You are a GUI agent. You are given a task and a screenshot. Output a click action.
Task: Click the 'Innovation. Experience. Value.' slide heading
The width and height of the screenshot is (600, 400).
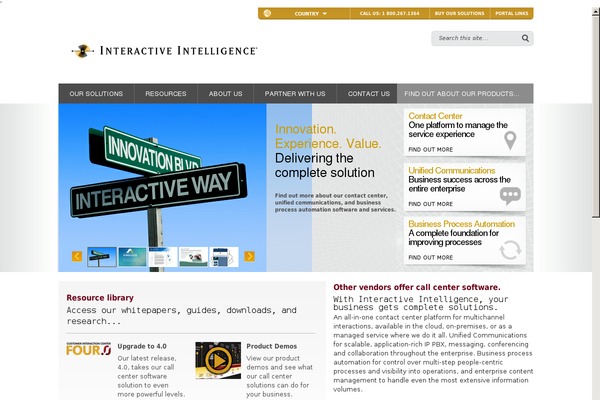coord(328,136)
